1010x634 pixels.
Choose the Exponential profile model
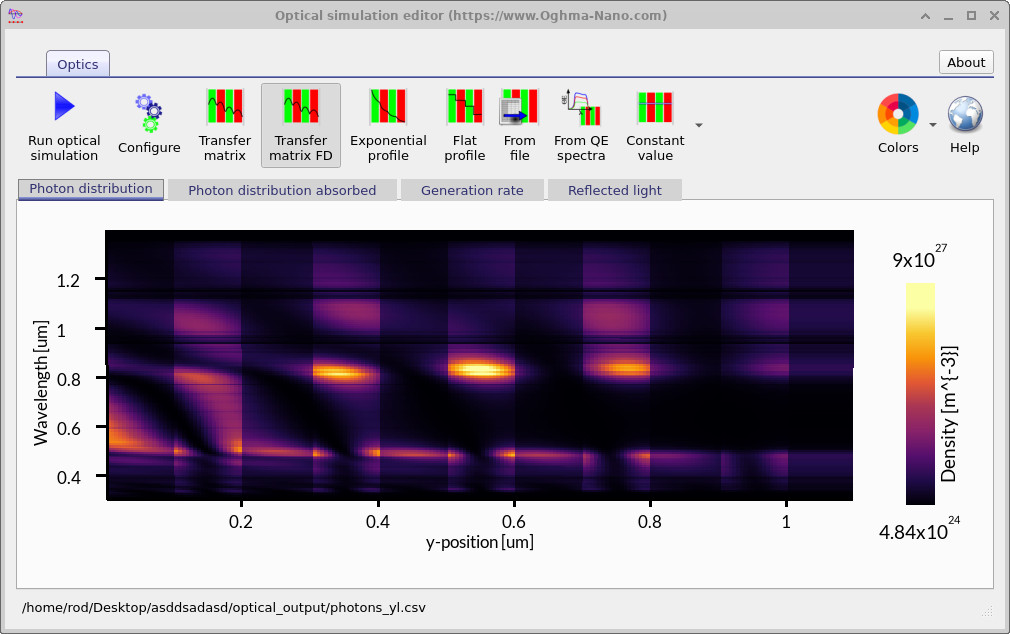click(x=388, y=125)
